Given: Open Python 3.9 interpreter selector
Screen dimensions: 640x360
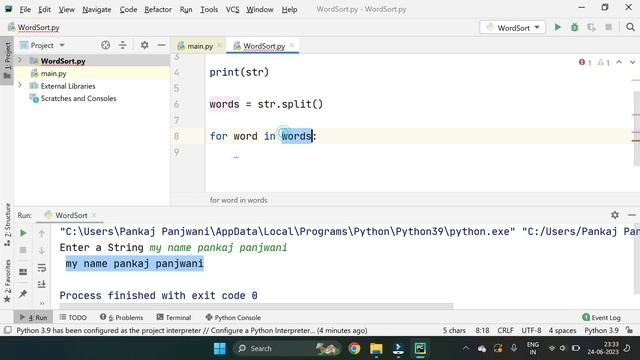Looking at the screenshot, I should pyautogui.click(x=601, y=330).
